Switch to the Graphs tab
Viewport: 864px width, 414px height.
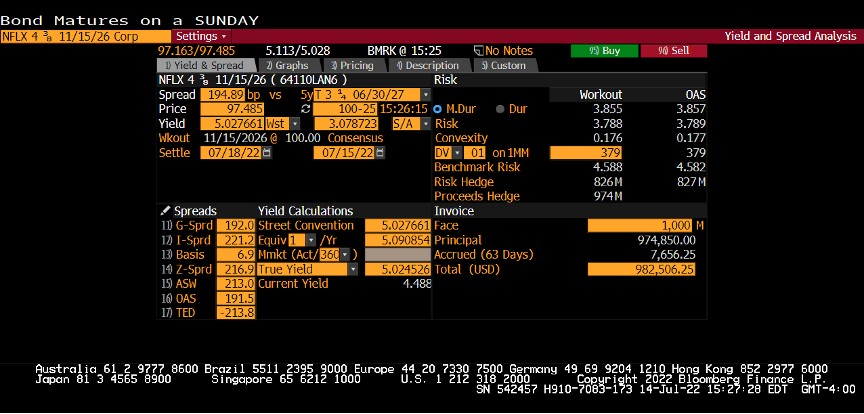[x=291, y=66]
